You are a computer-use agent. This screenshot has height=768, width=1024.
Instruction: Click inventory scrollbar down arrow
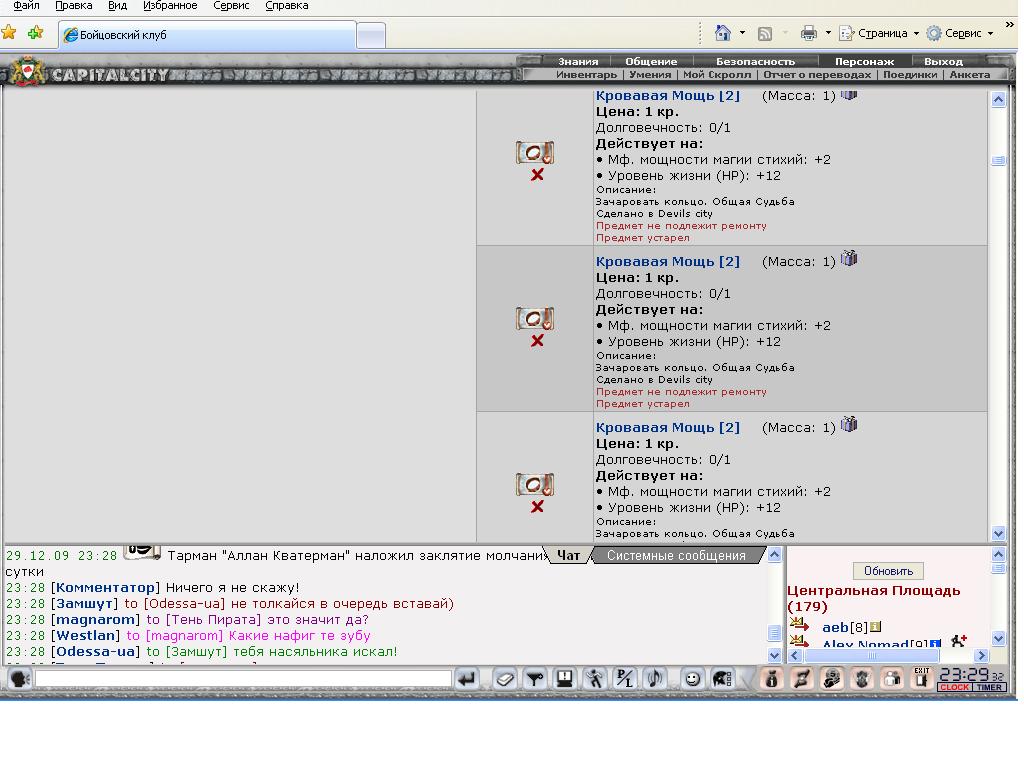999,534
